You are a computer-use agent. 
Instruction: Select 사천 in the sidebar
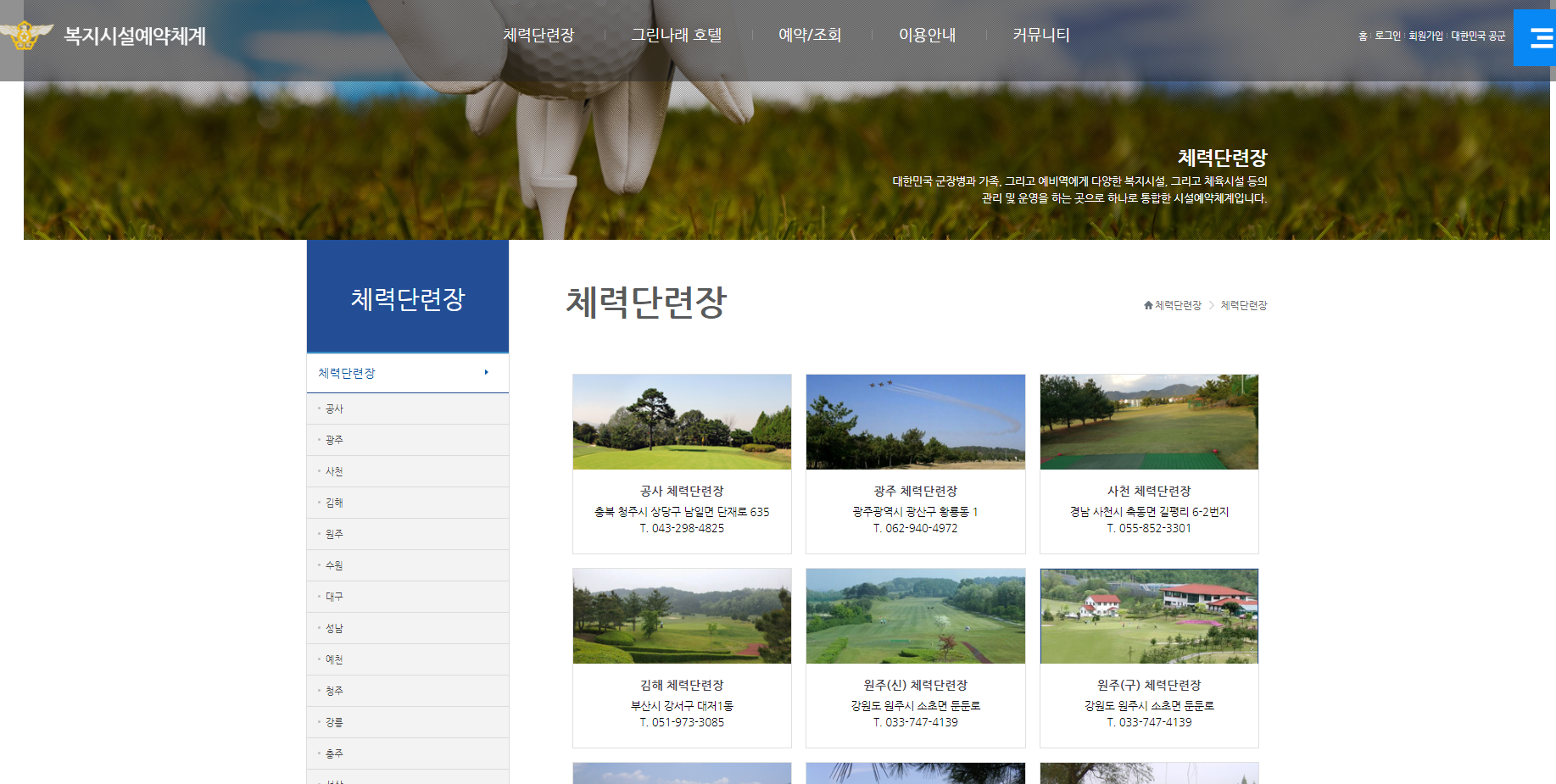point(408,471)
